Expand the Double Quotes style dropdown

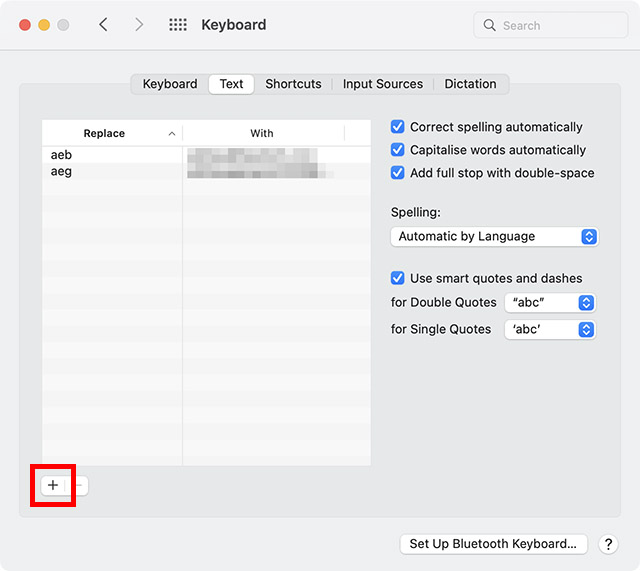click(550, 302)
